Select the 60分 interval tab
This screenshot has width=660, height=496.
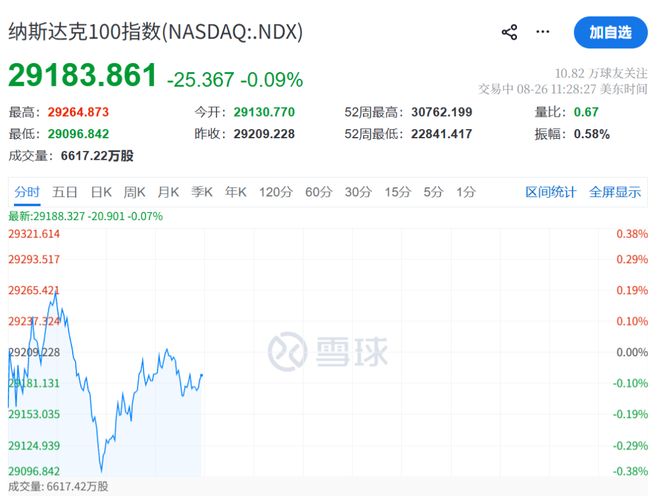319,192
